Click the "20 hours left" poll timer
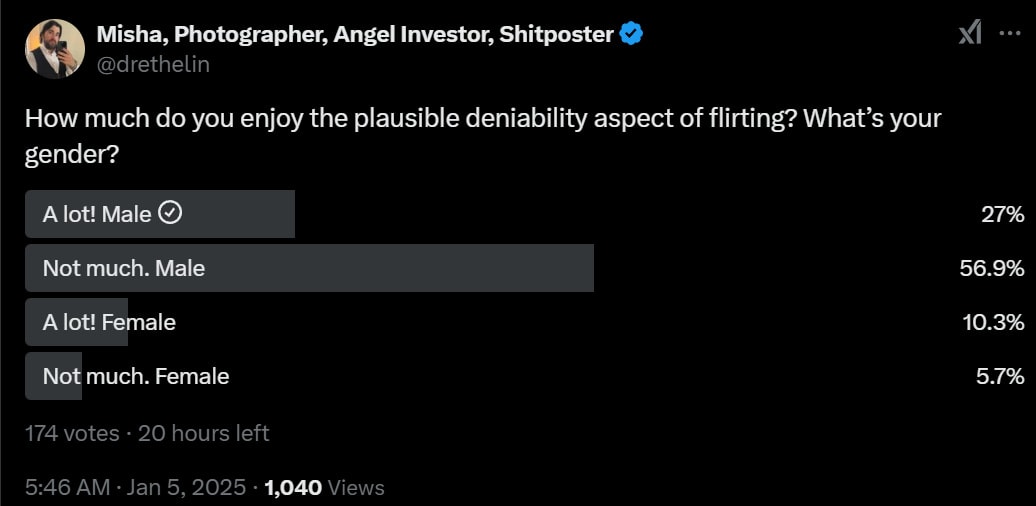This screenshot has width=1036, height=506. [x=203, y=433]
